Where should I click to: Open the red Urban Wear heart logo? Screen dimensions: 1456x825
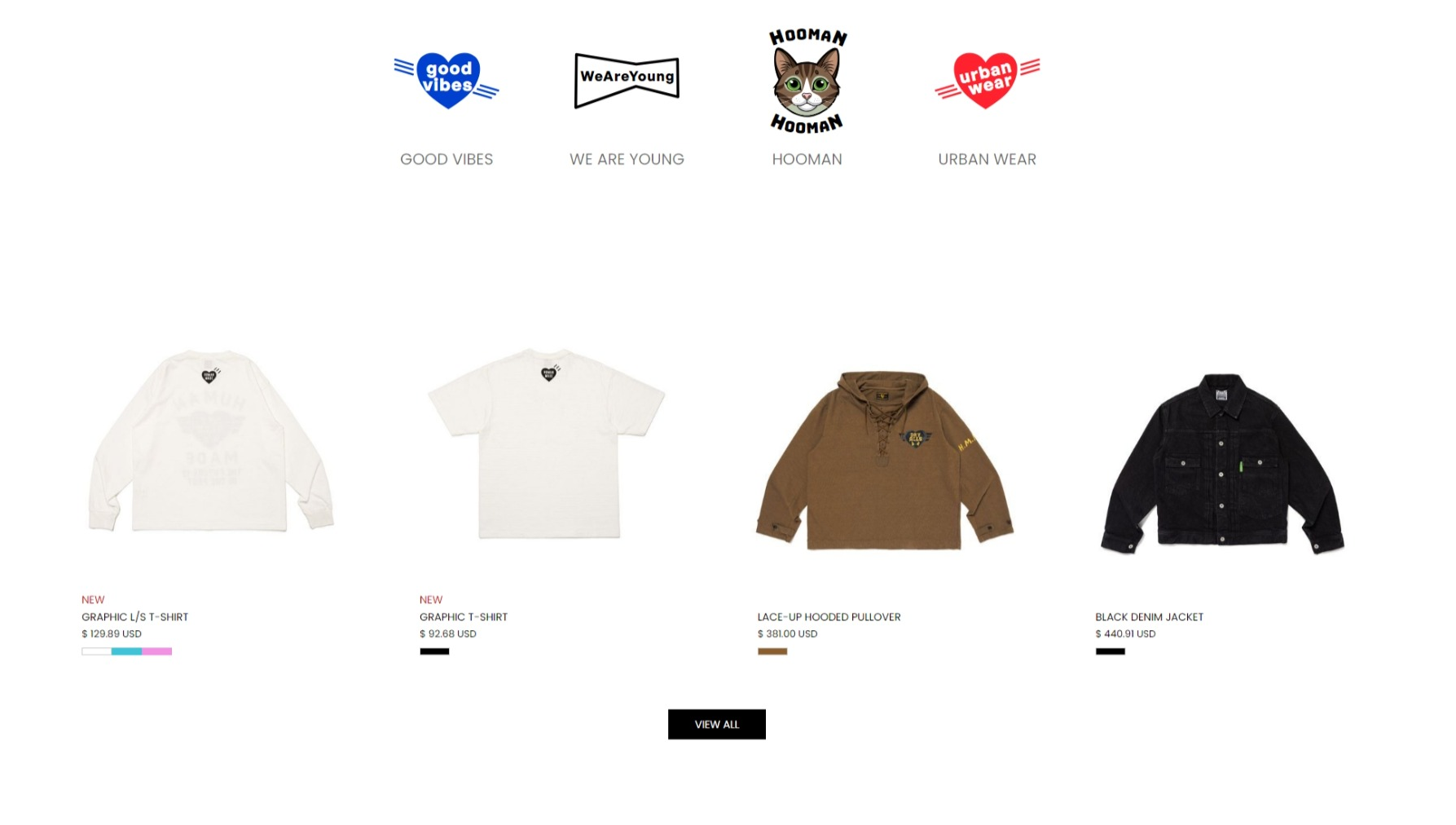pos(987,81)
